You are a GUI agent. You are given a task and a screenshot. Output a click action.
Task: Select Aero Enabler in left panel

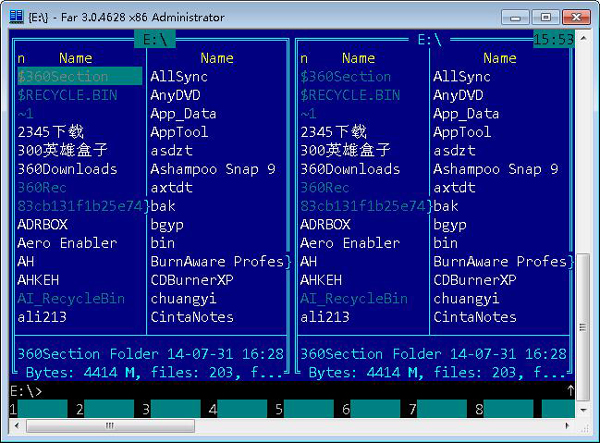67,243
